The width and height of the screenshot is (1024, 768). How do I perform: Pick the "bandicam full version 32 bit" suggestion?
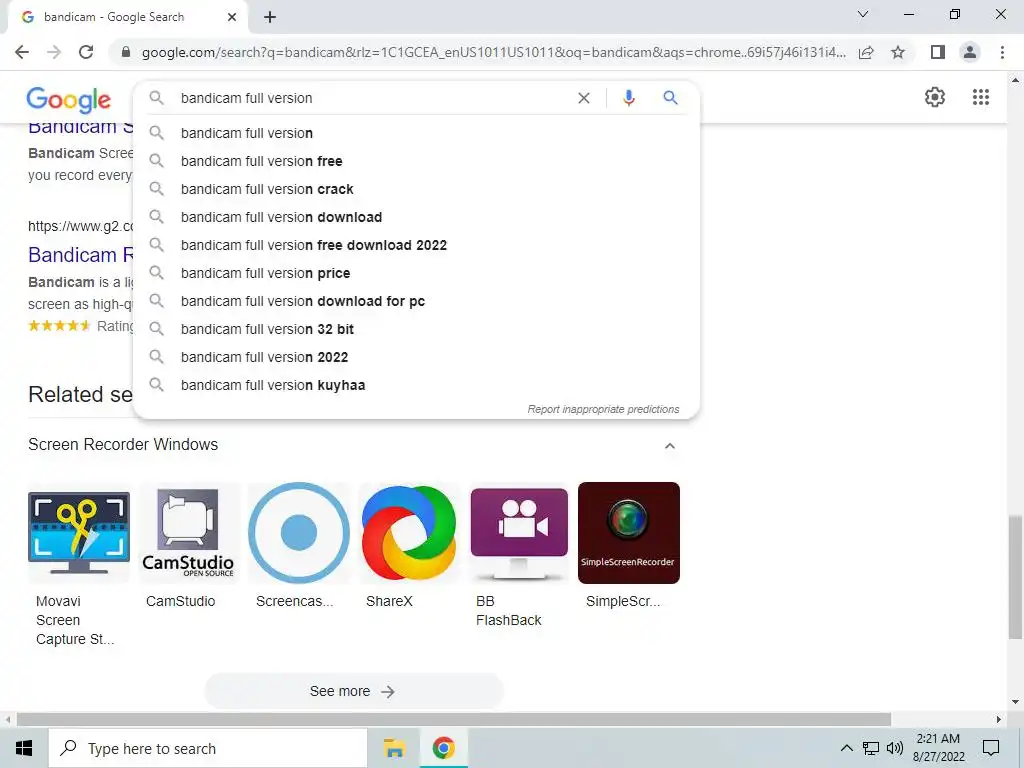pyautogui.click(x=417, y=330)
